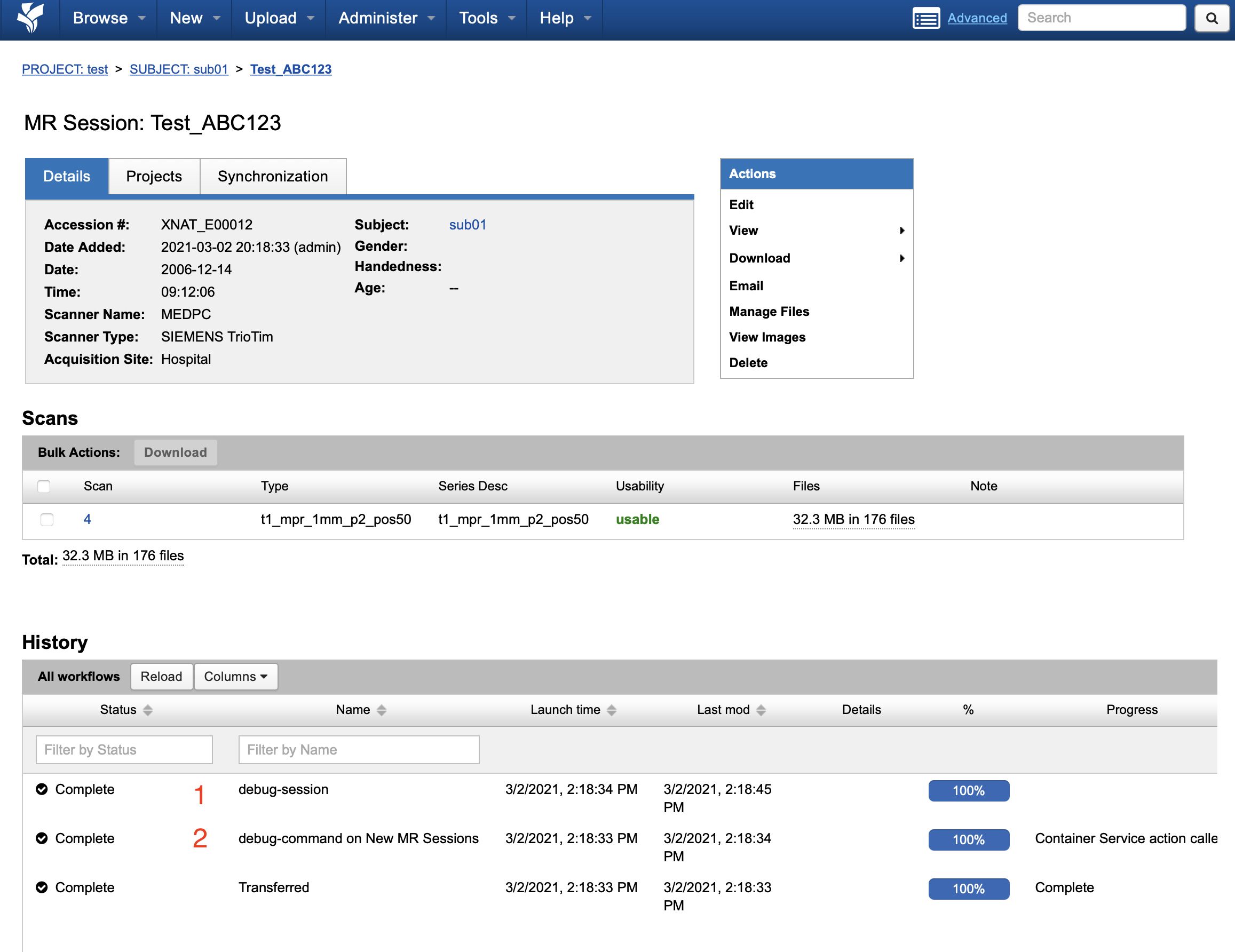Sort history by Name column arrows
The image size is (1235, 952).
[382, 710]
